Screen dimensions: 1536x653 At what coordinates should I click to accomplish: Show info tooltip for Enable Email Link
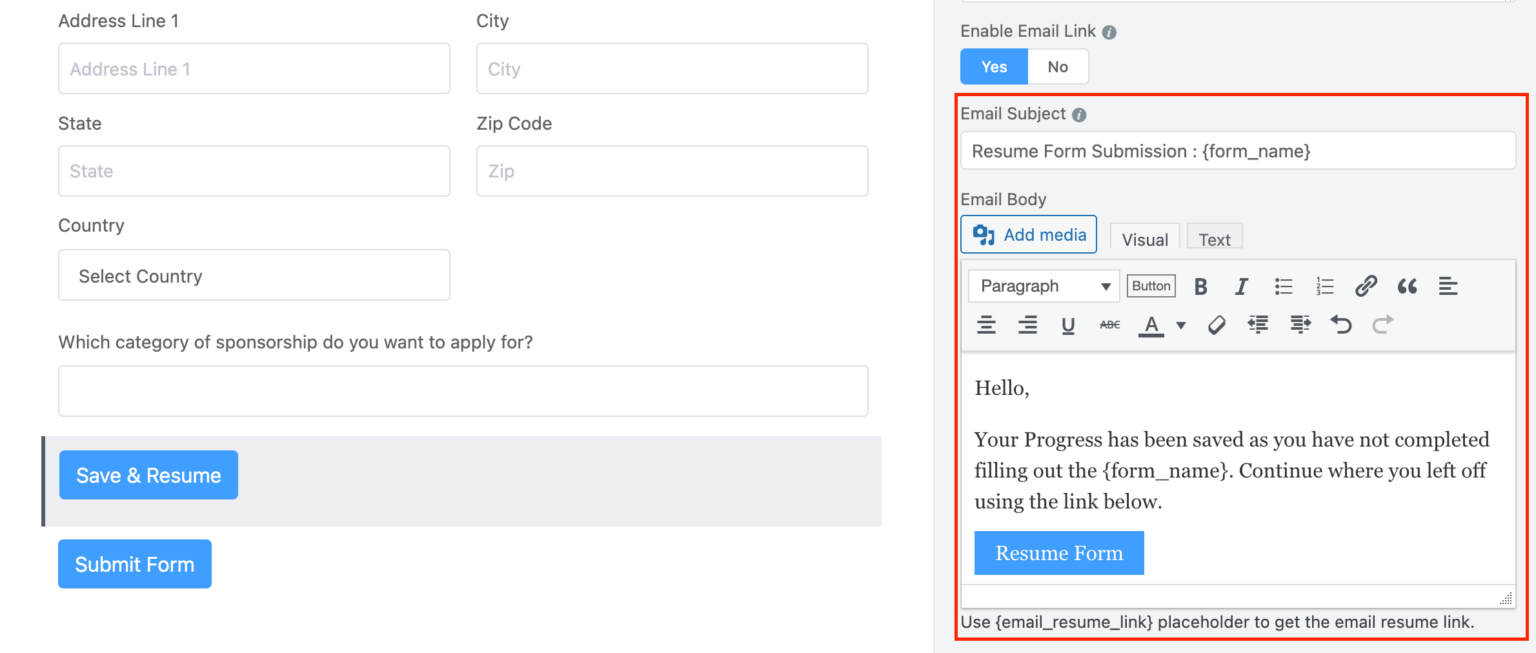[1109, 32]
